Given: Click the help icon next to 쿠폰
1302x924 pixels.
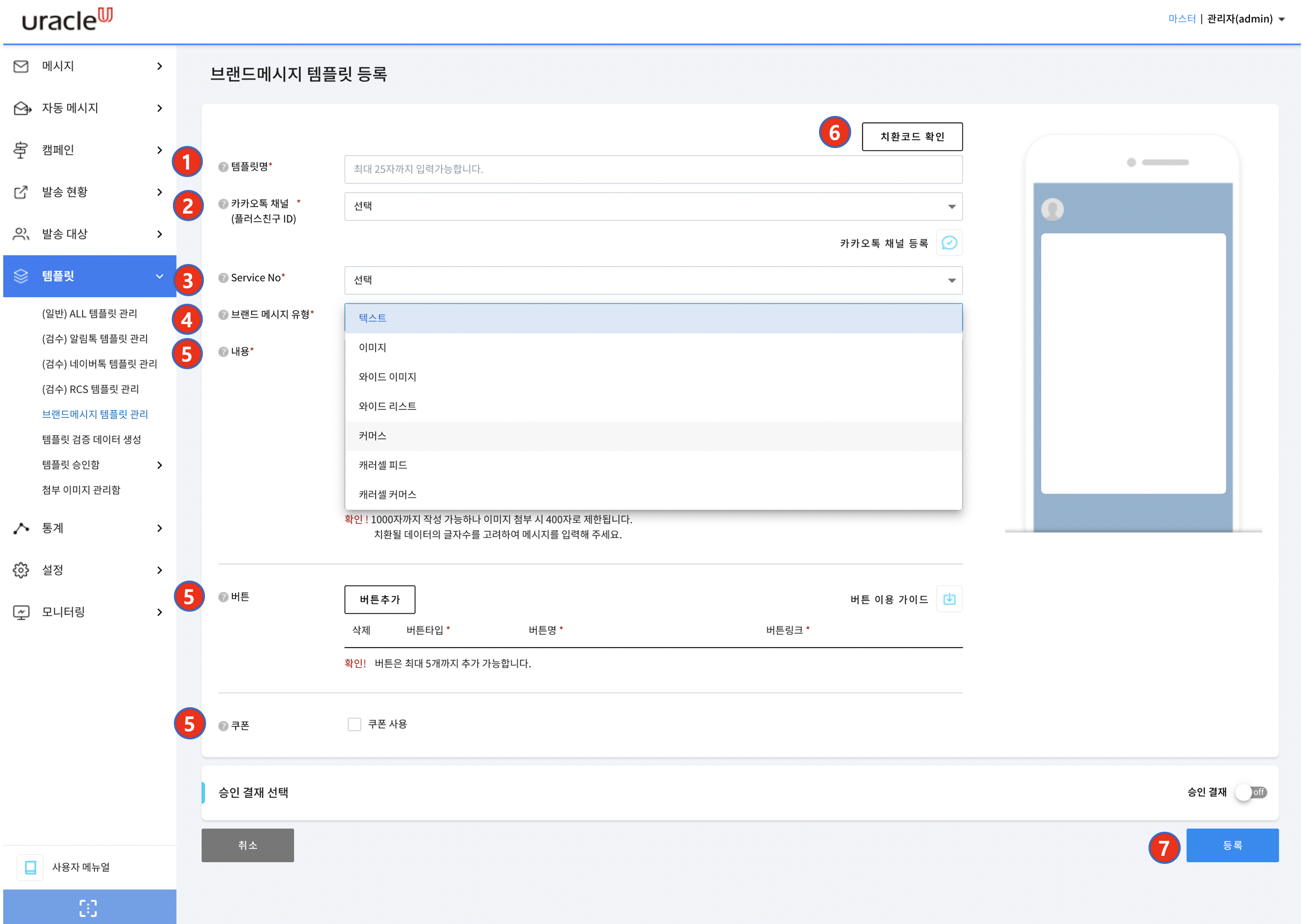Looking at the screenshot, I should tap(223, 726).
